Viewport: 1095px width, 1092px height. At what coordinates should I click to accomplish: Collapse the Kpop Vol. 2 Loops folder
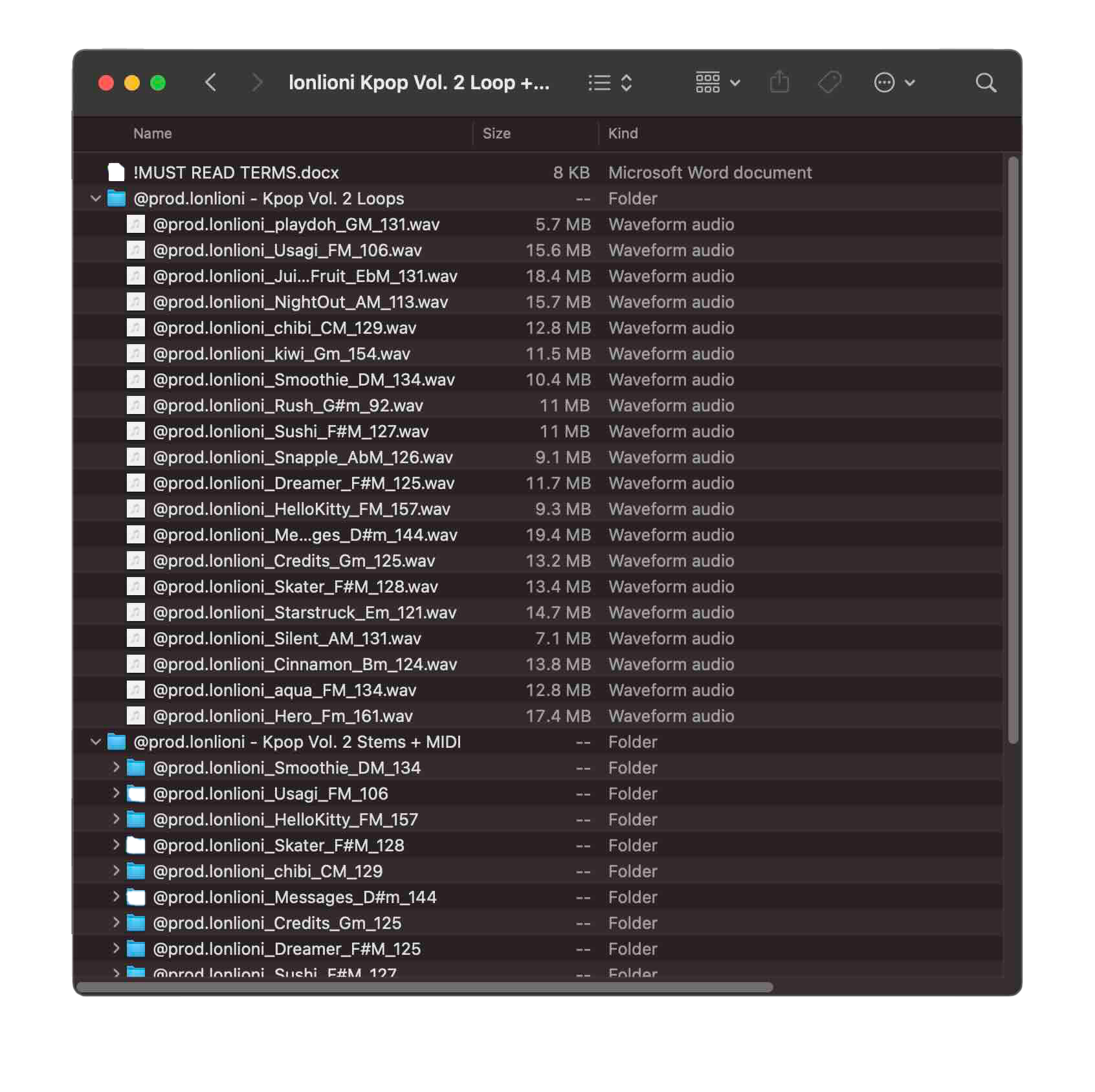tap(96, 199)
